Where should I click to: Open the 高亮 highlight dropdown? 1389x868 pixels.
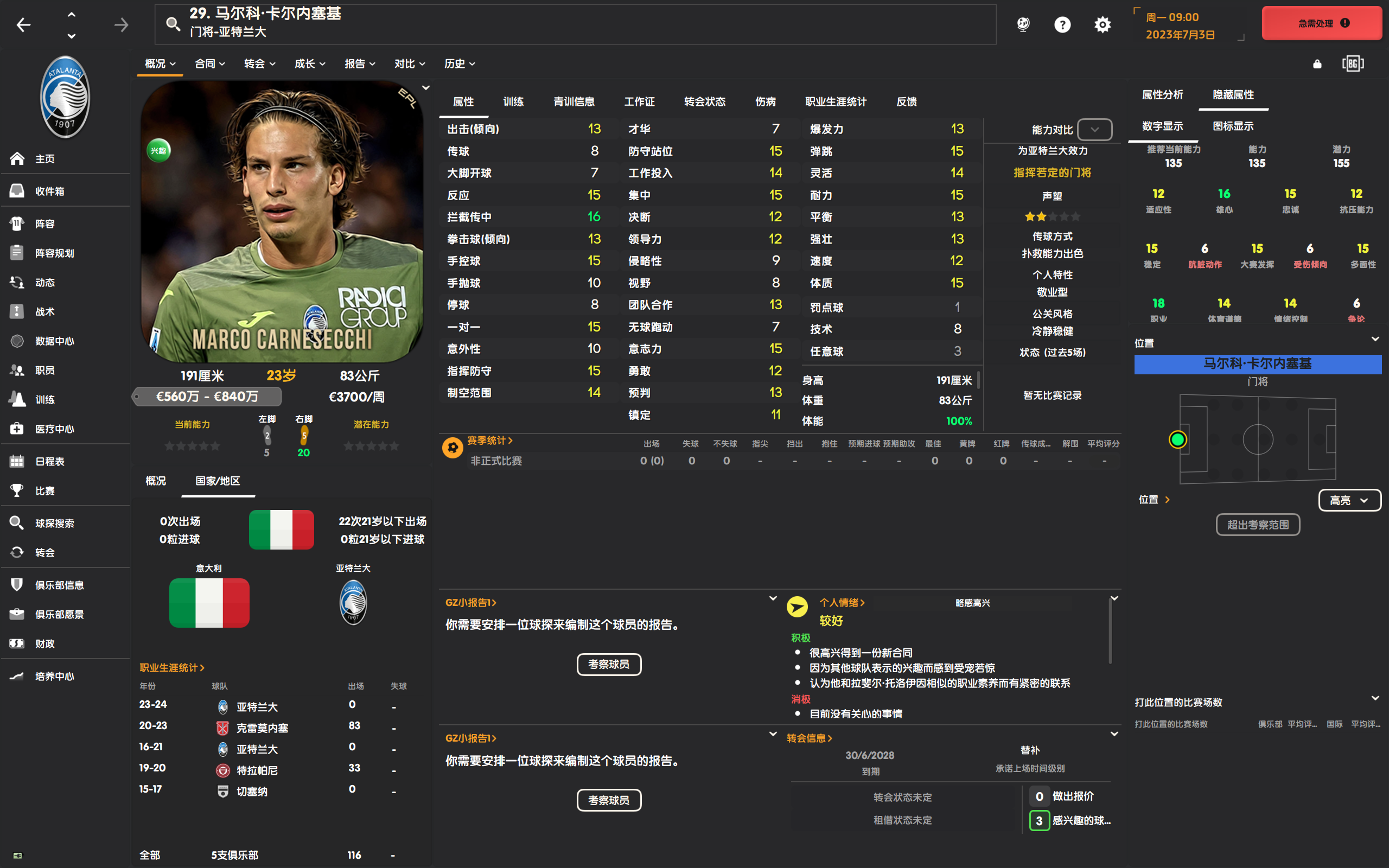(1349, 500)
